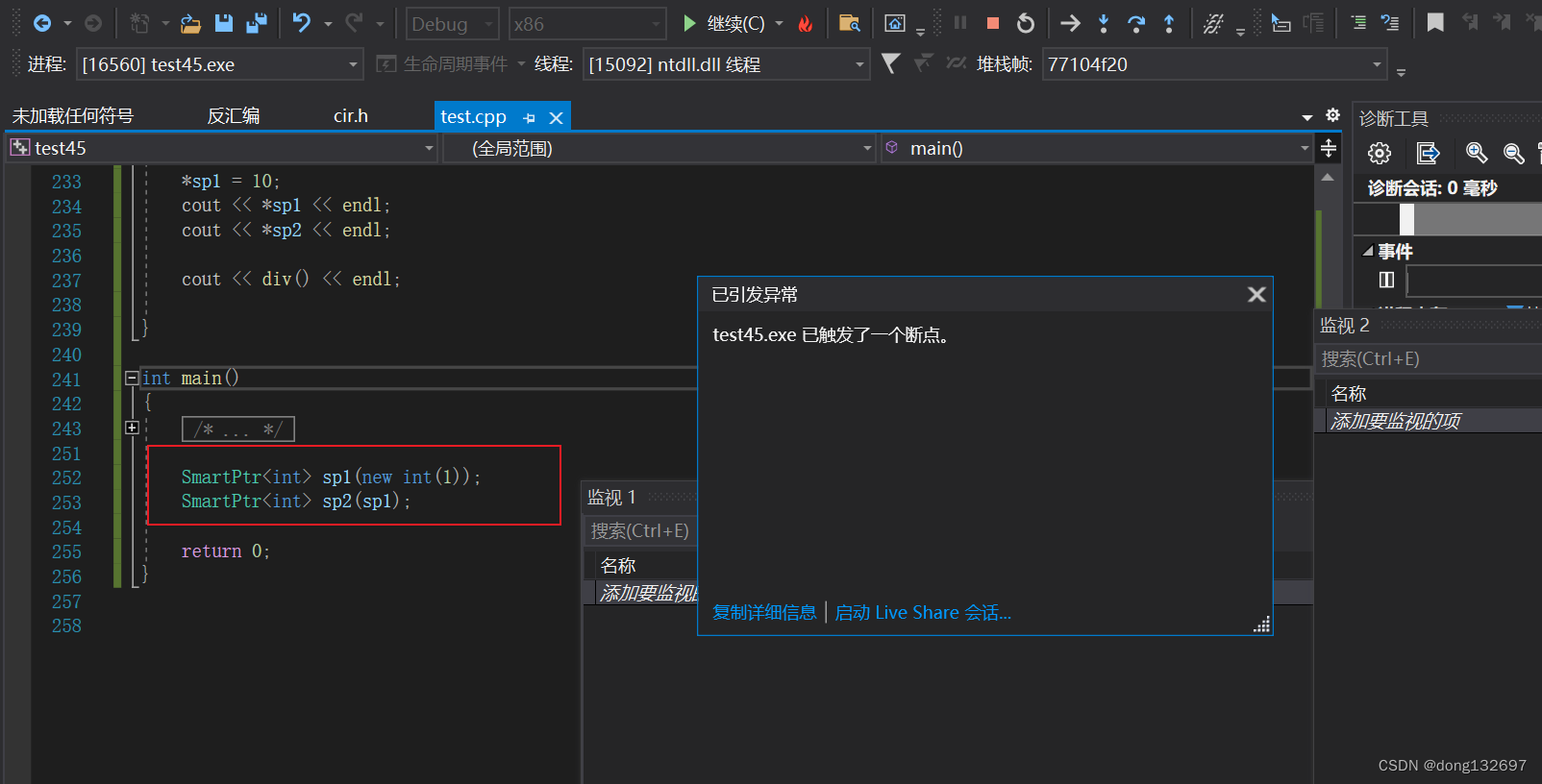1542x784 pixels.
Task: Close the test.cpp tab
Action: (556, 118)
